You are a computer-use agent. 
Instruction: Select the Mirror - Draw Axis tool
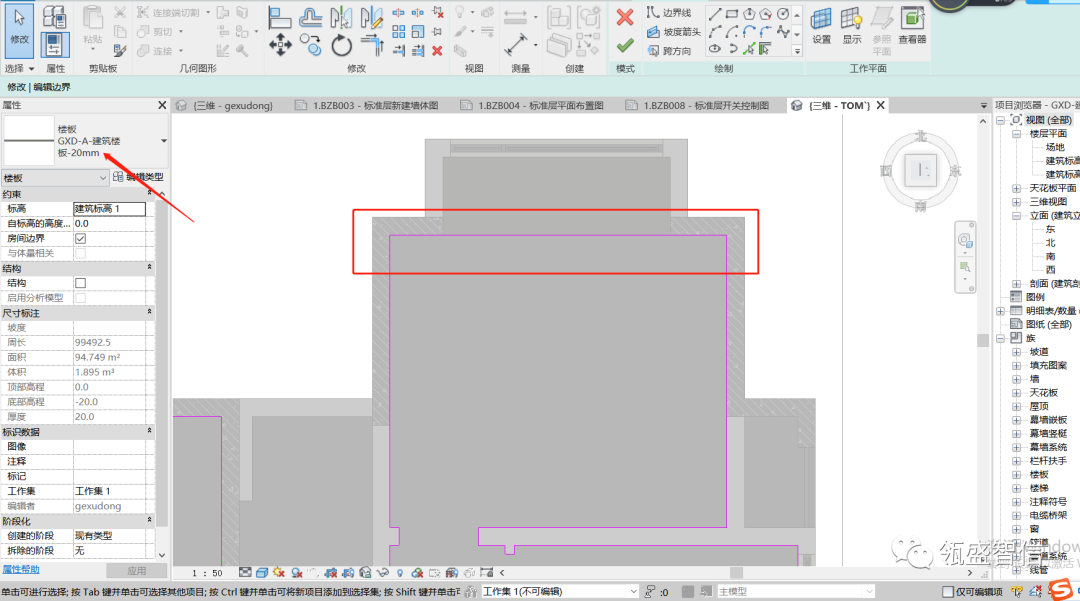click(x=371, y=18)
